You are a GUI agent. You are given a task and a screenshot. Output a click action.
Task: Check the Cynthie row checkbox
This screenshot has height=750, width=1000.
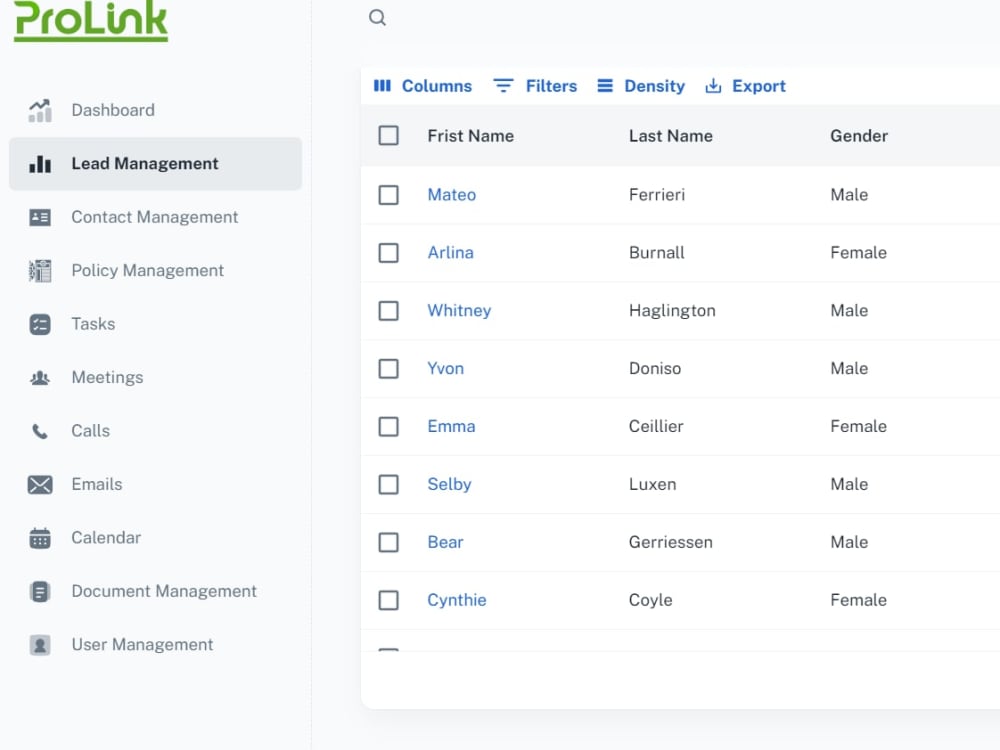point(388,600)
